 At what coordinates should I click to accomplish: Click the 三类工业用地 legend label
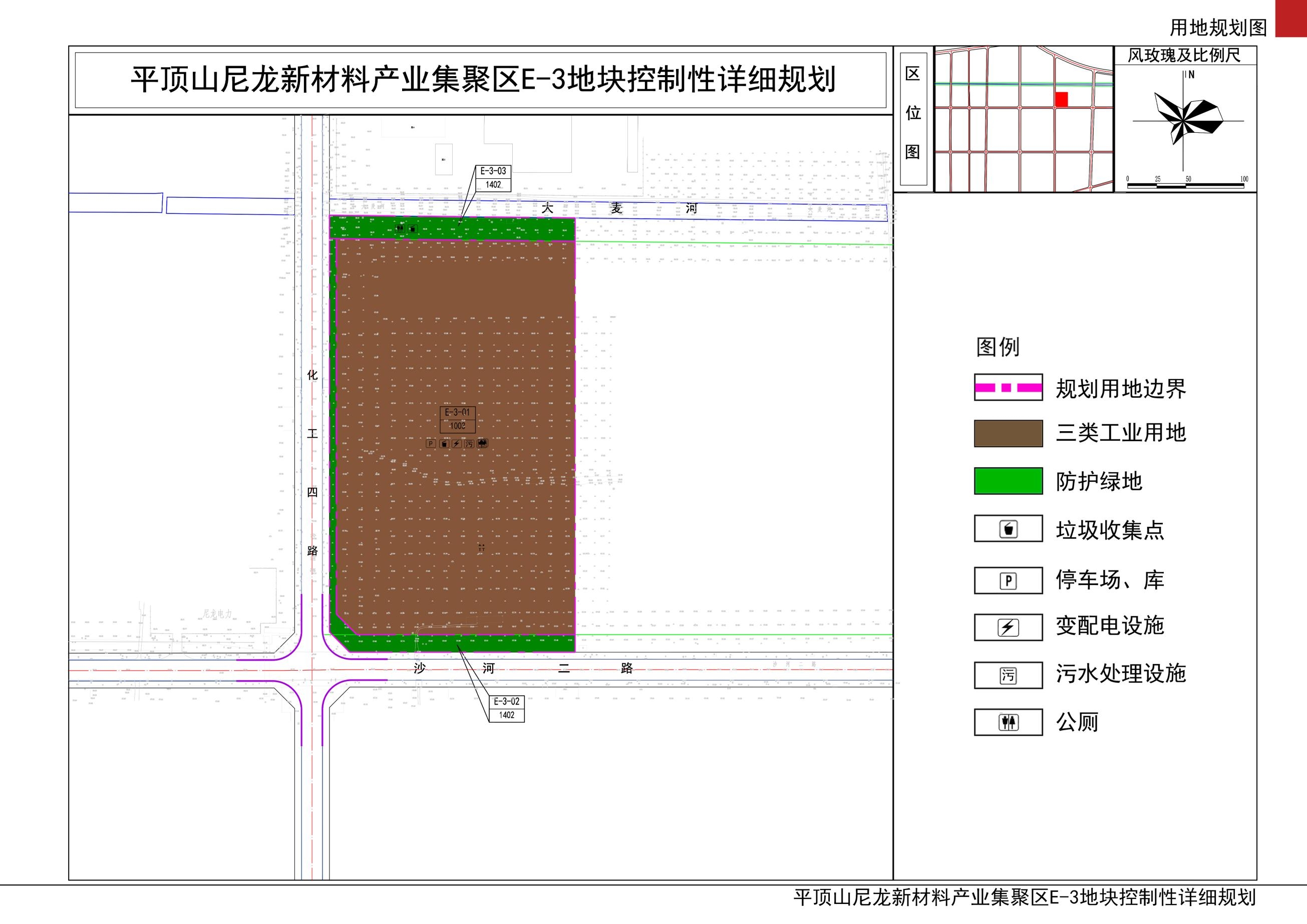[1121, 433]
